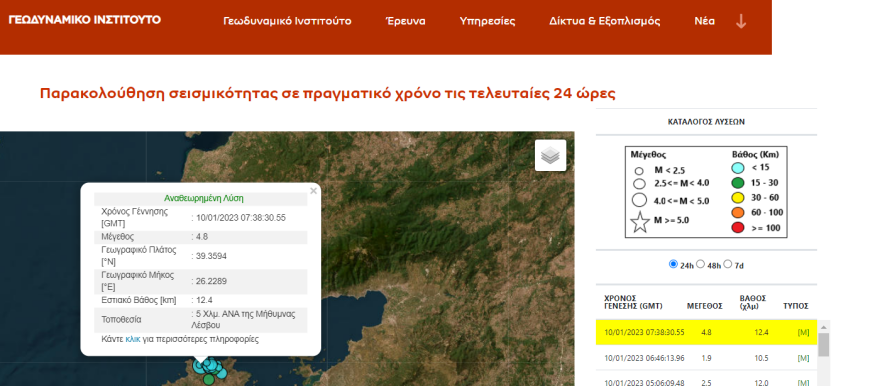Open [M] type link of 1.9 event
Viewport: 880px width, 386px height.
click(803, 358)
